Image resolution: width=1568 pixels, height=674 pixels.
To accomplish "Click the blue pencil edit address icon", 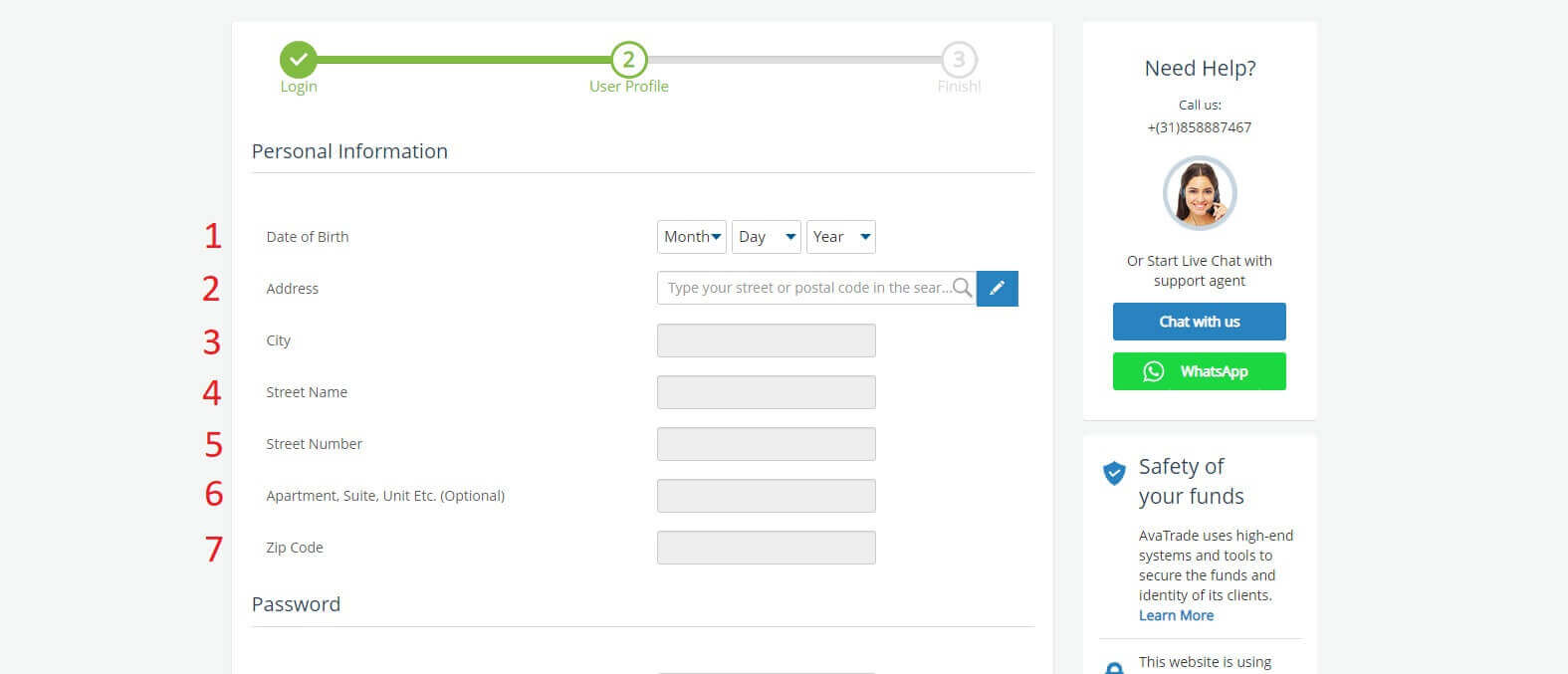I will tap(997, 289).
